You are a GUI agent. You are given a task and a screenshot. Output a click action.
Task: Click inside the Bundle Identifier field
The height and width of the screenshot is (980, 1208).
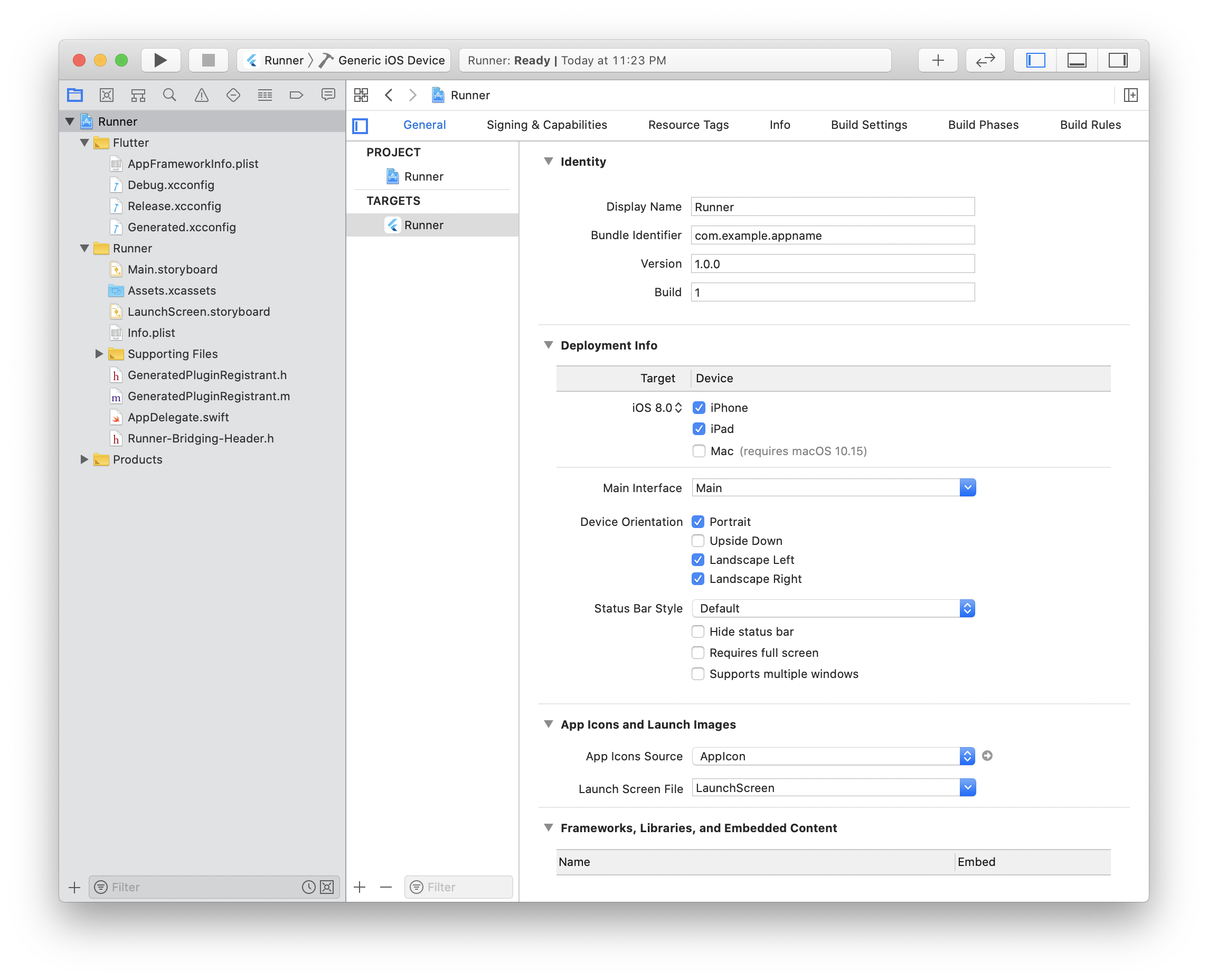click(833, 235)
